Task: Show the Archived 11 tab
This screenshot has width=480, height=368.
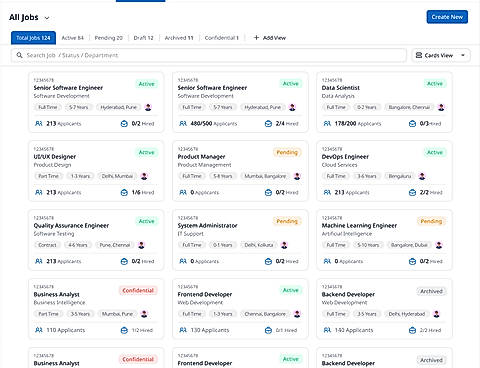Action: (x=179, y=38)
